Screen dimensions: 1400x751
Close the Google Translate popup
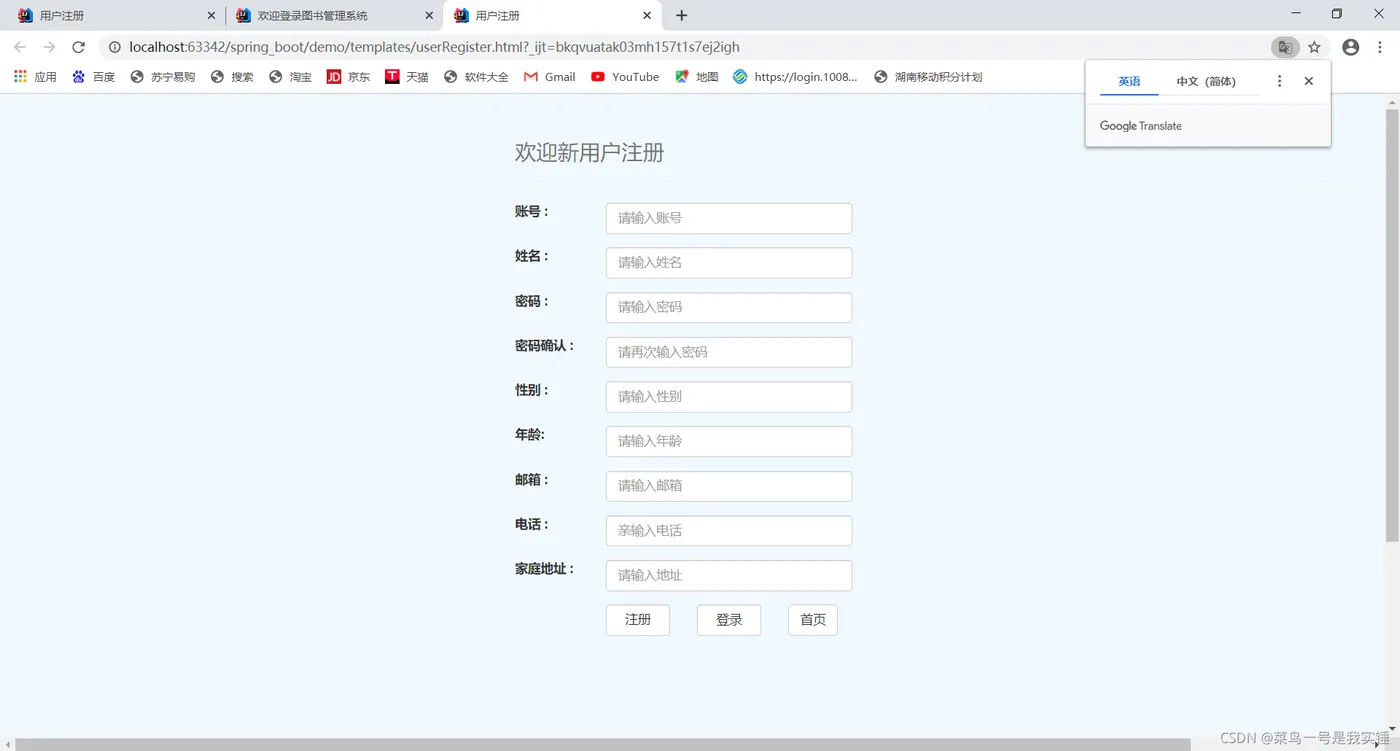click(x=1308, y=81)
